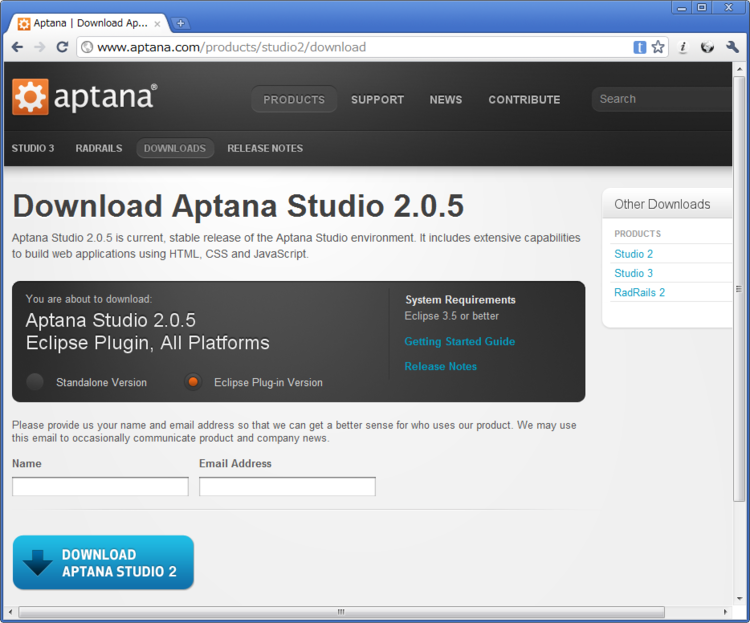Click the Download Aptana Studio 2 button
750x623 pixels.
pyautogui.click(x=103, y=562)
